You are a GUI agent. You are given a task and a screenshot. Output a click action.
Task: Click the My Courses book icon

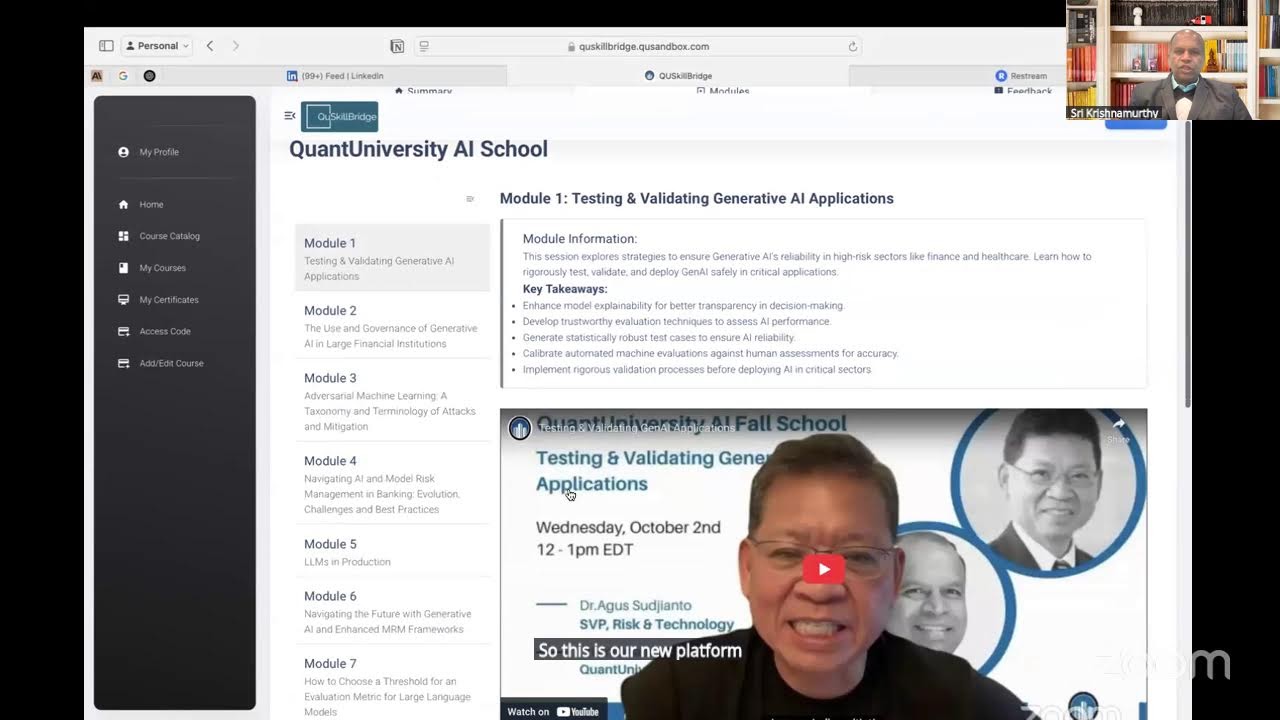tap(124, 268)
